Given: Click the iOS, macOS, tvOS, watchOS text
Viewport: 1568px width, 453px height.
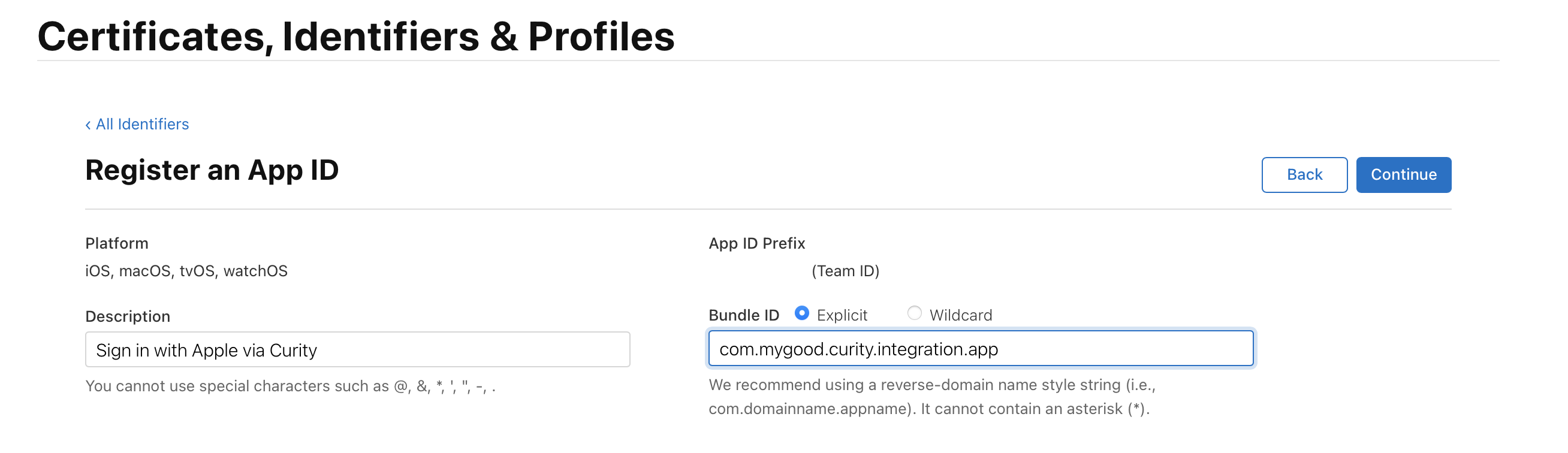Looking at the screenshot, I should pos(186,271).
